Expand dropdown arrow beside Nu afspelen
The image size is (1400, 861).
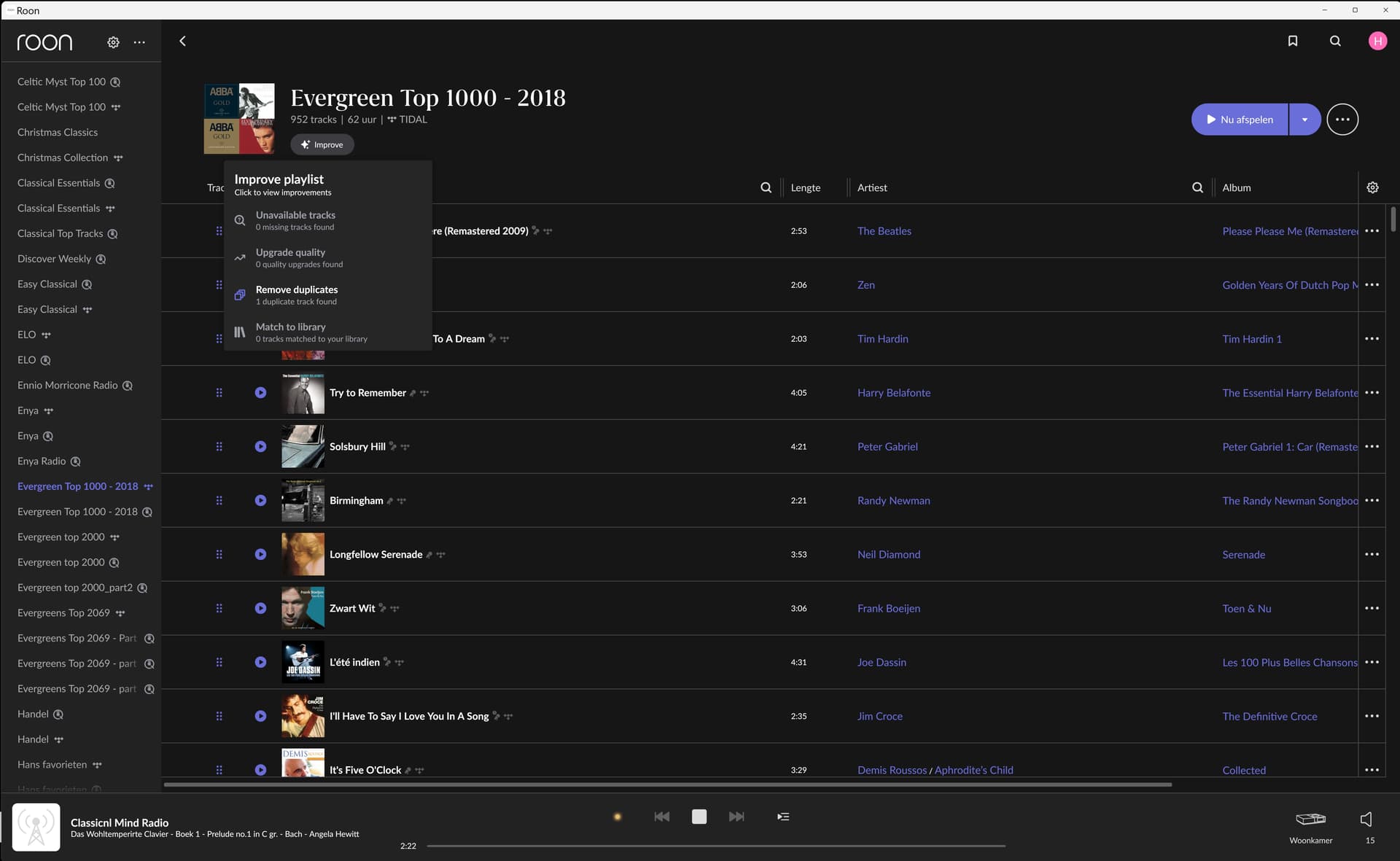1304,120
